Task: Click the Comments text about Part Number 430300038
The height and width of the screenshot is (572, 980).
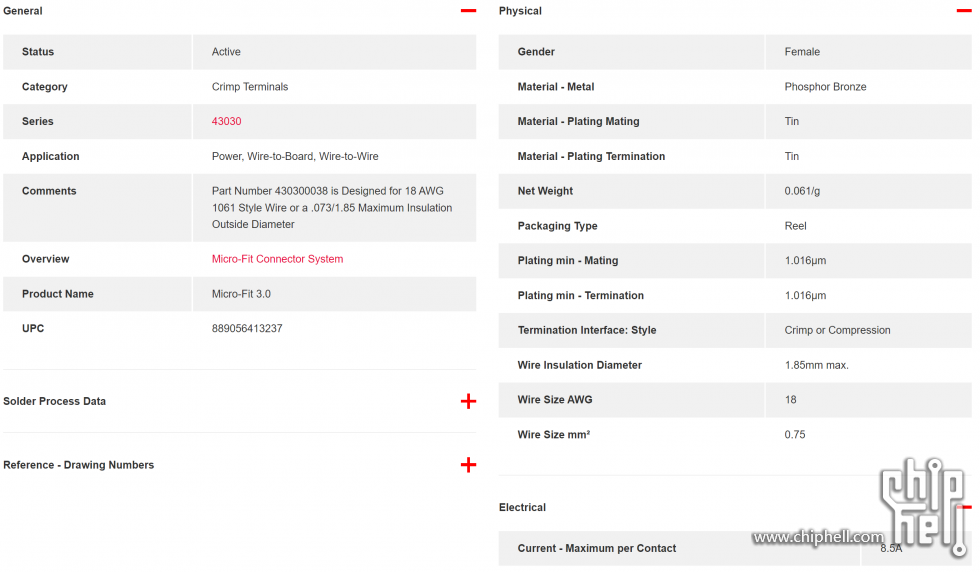Action: 332,208
